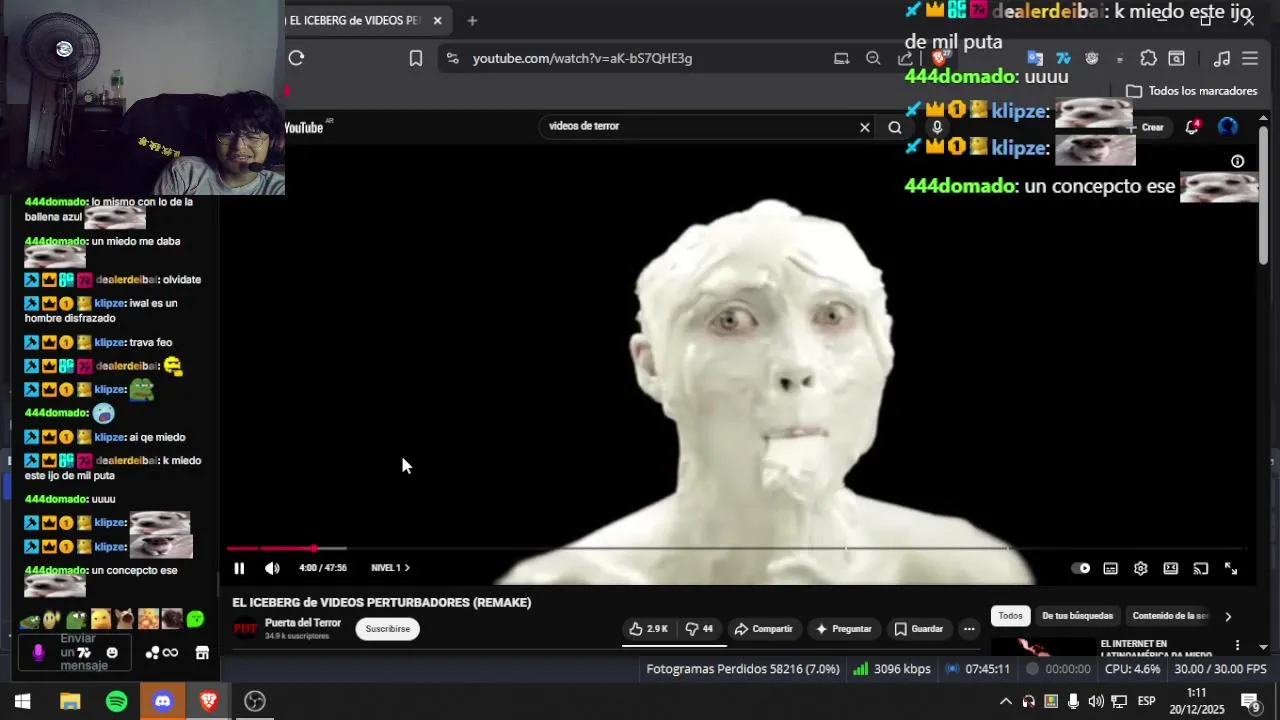Bookmark this page in Brave

click(x=416, y=58)
